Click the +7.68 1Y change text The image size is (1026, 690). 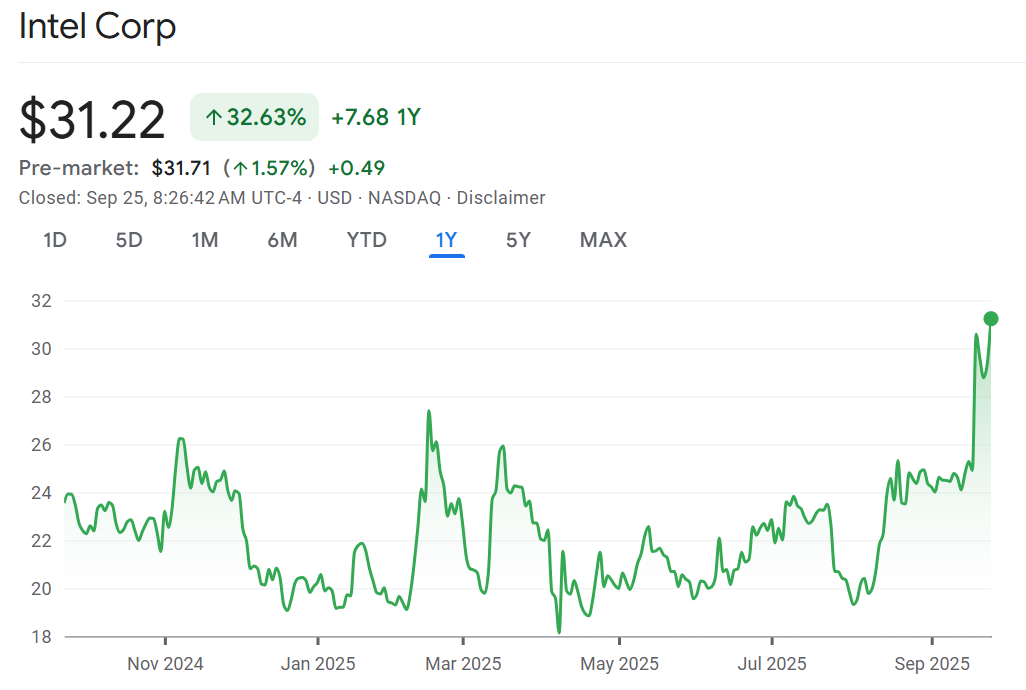376,117
